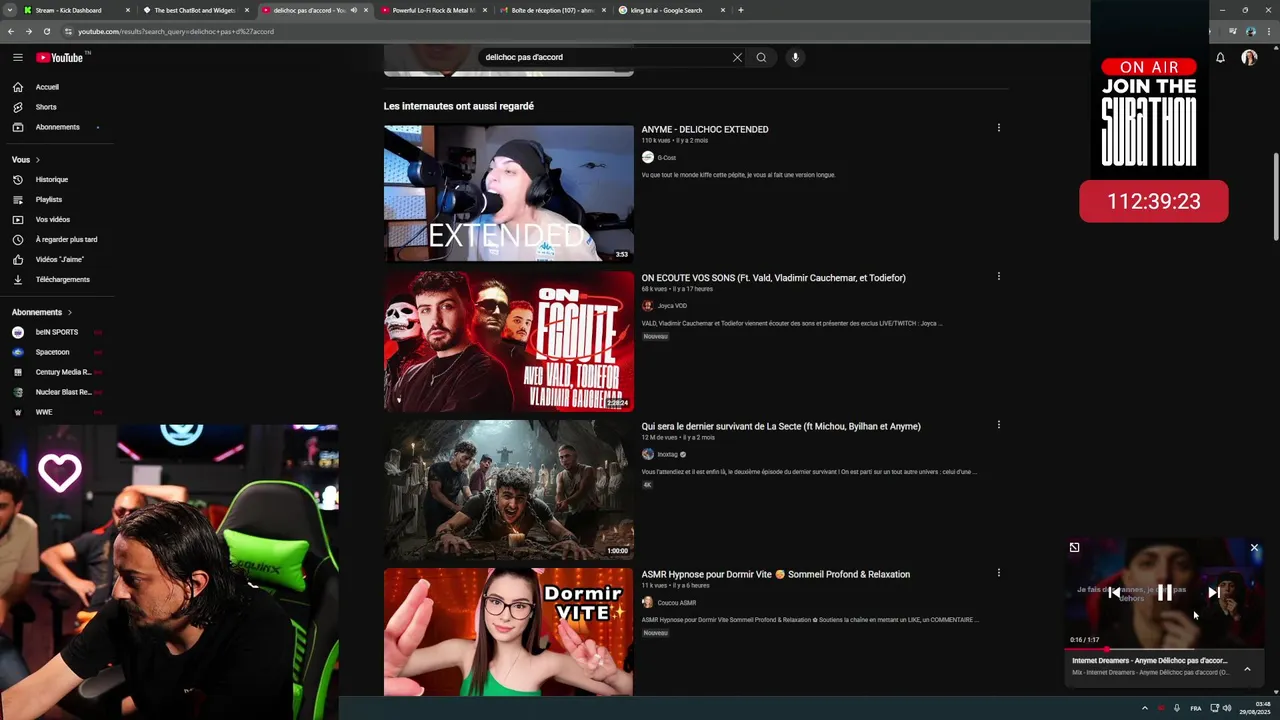Open more options for ANYME - DELICHOC EXTENDED

click(998, 128)
